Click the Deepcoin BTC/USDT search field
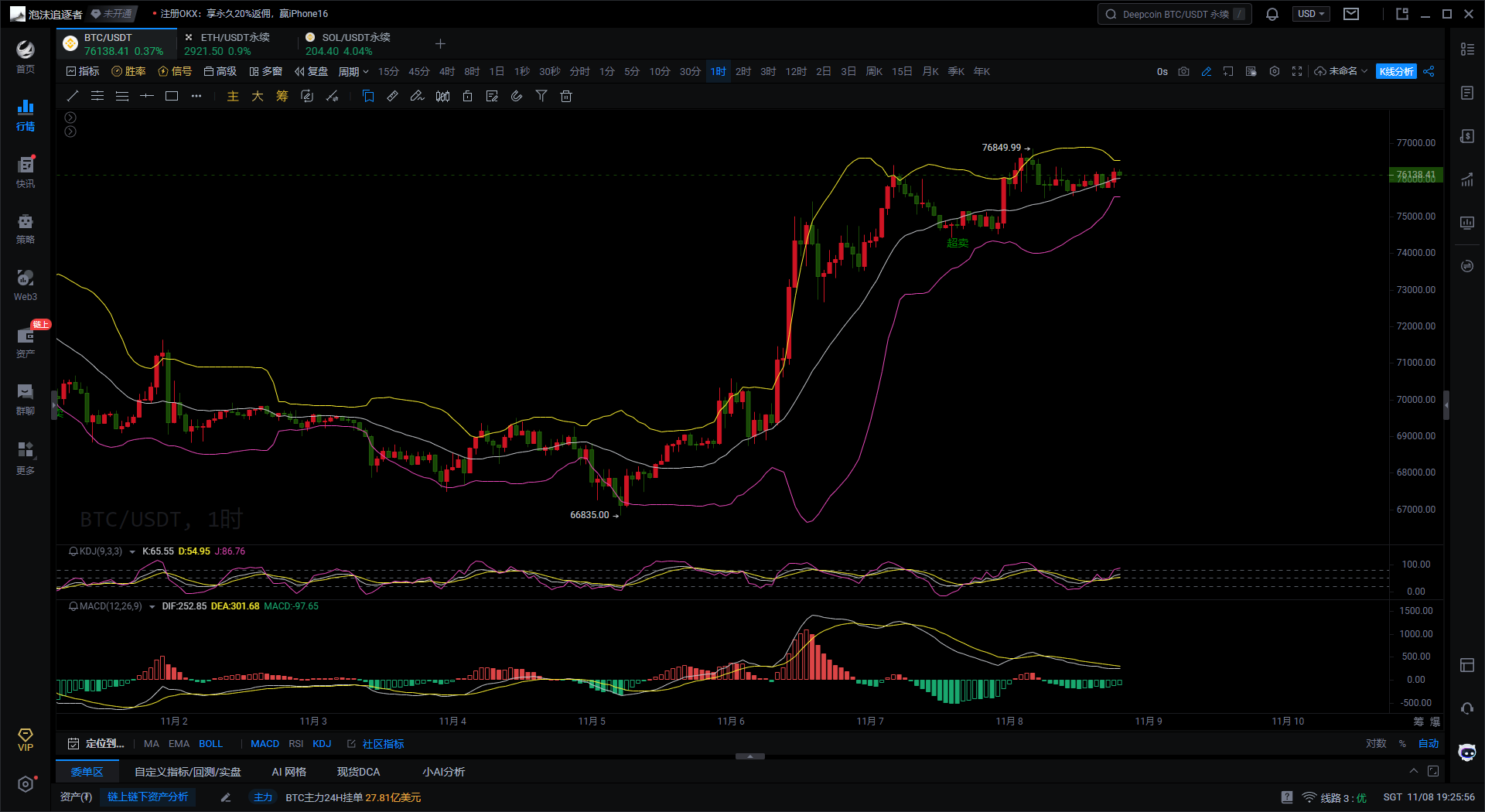This screenshot has width=1485, height=812. click(x=1175, y=14)
